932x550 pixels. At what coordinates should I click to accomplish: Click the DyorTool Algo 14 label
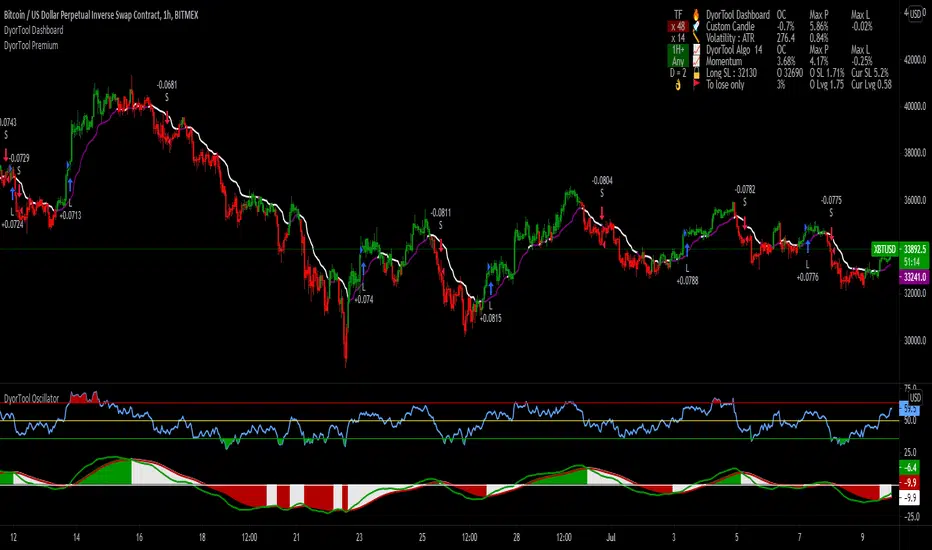tap(734, 50)
